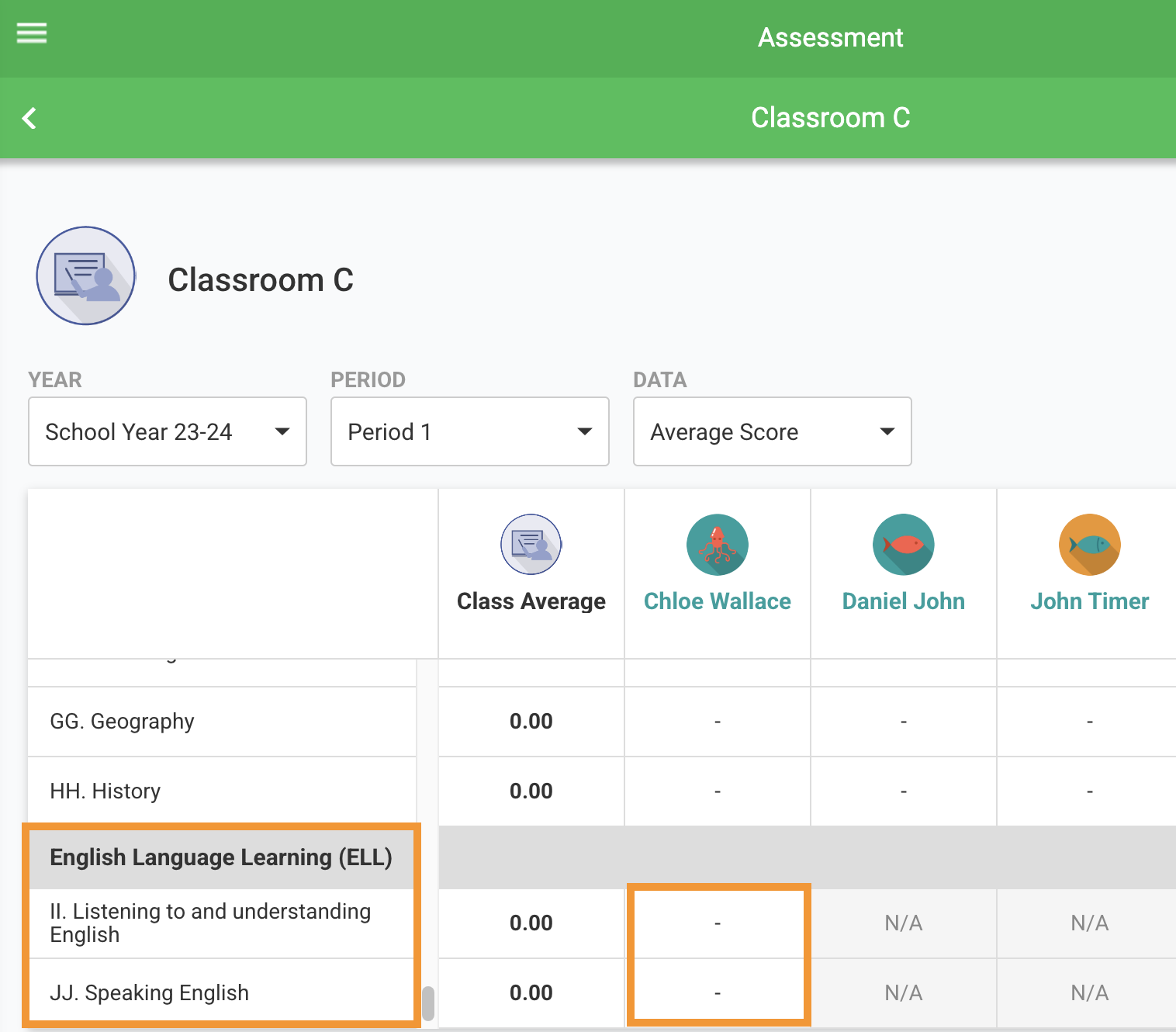The width and height of the screenshot is (1176, 1032).
Task: Click Chloe Wallace's Geography score cell
Action: 718,722
